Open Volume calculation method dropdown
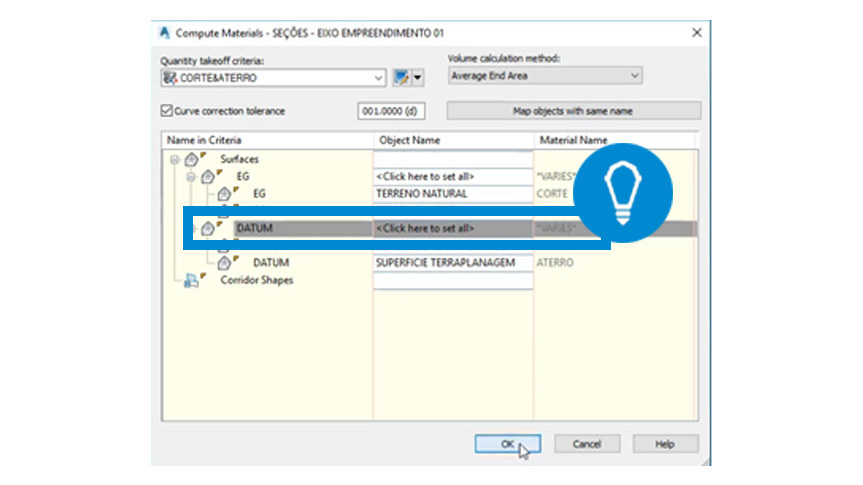863x485 pixels. (635, 75)
